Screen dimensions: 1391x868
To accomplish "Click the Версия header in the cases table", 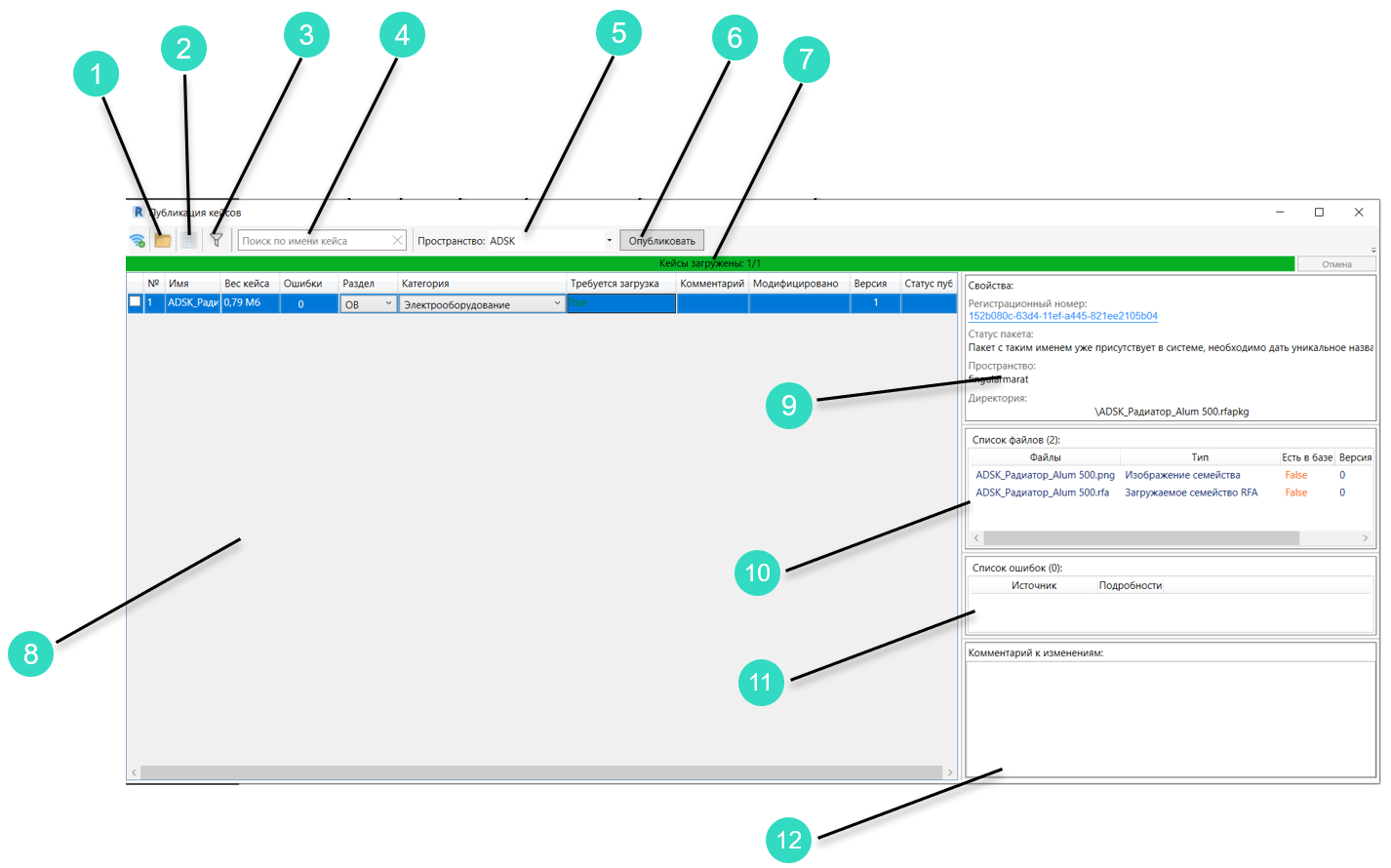I will (875, 283).
